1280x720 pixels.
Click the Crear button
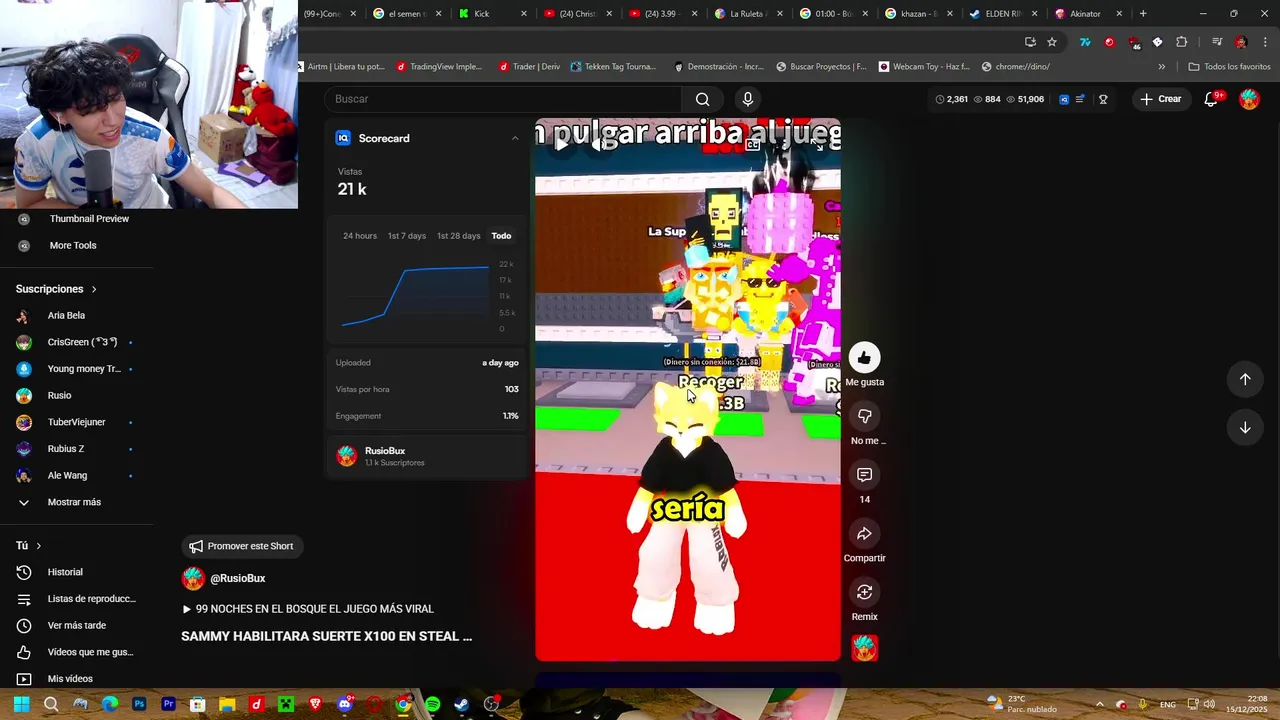click(1160, 99)
